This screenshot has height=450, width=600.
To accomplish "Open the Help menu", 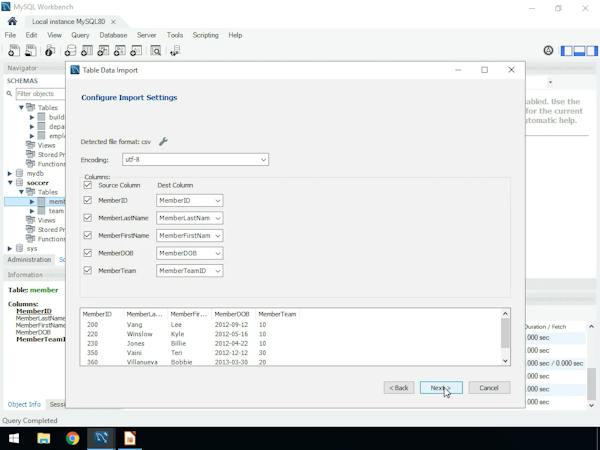I will [235, 35].
